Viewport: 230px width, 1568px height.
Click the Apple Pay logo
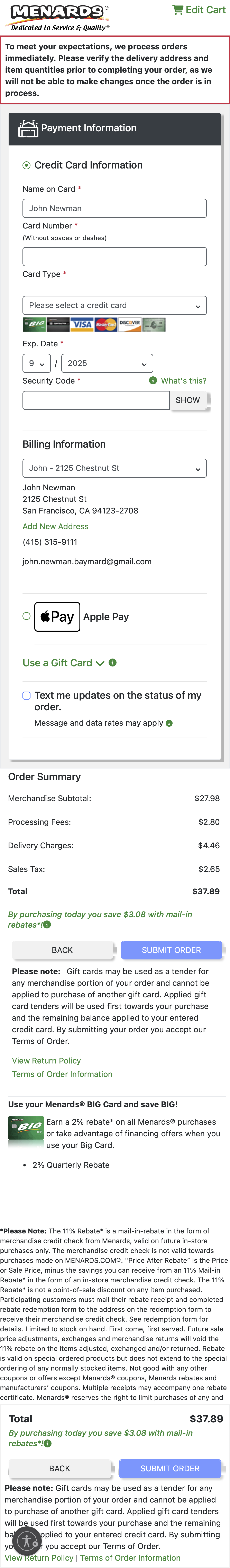(57, 617)
